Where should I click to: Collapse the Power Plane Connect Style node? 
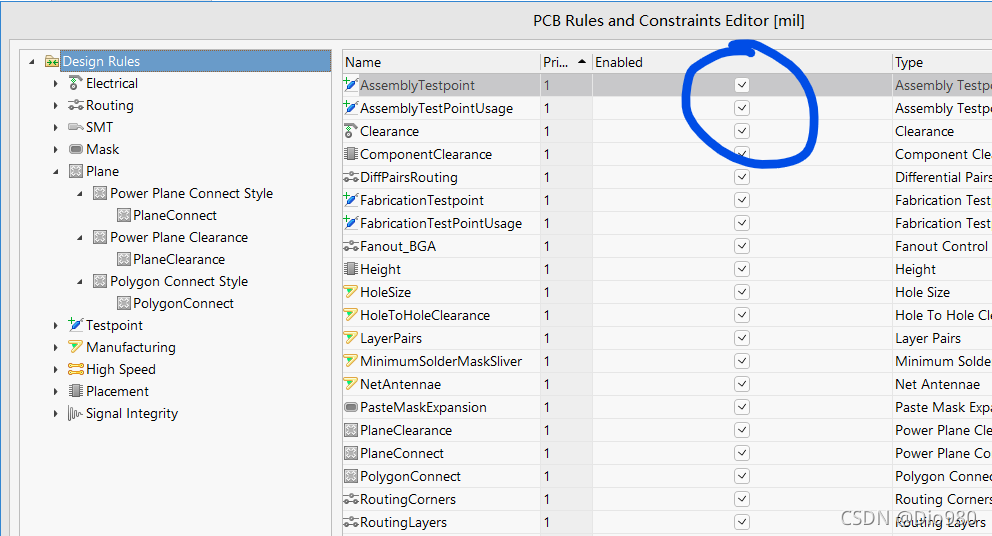coord(80,194)
